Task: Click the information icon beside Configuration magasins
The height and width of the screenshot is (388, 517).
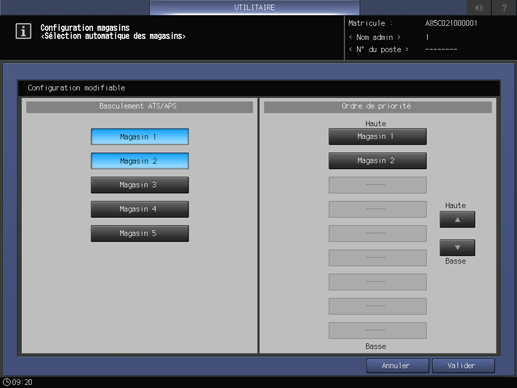Action: click(x=23, y=31)
